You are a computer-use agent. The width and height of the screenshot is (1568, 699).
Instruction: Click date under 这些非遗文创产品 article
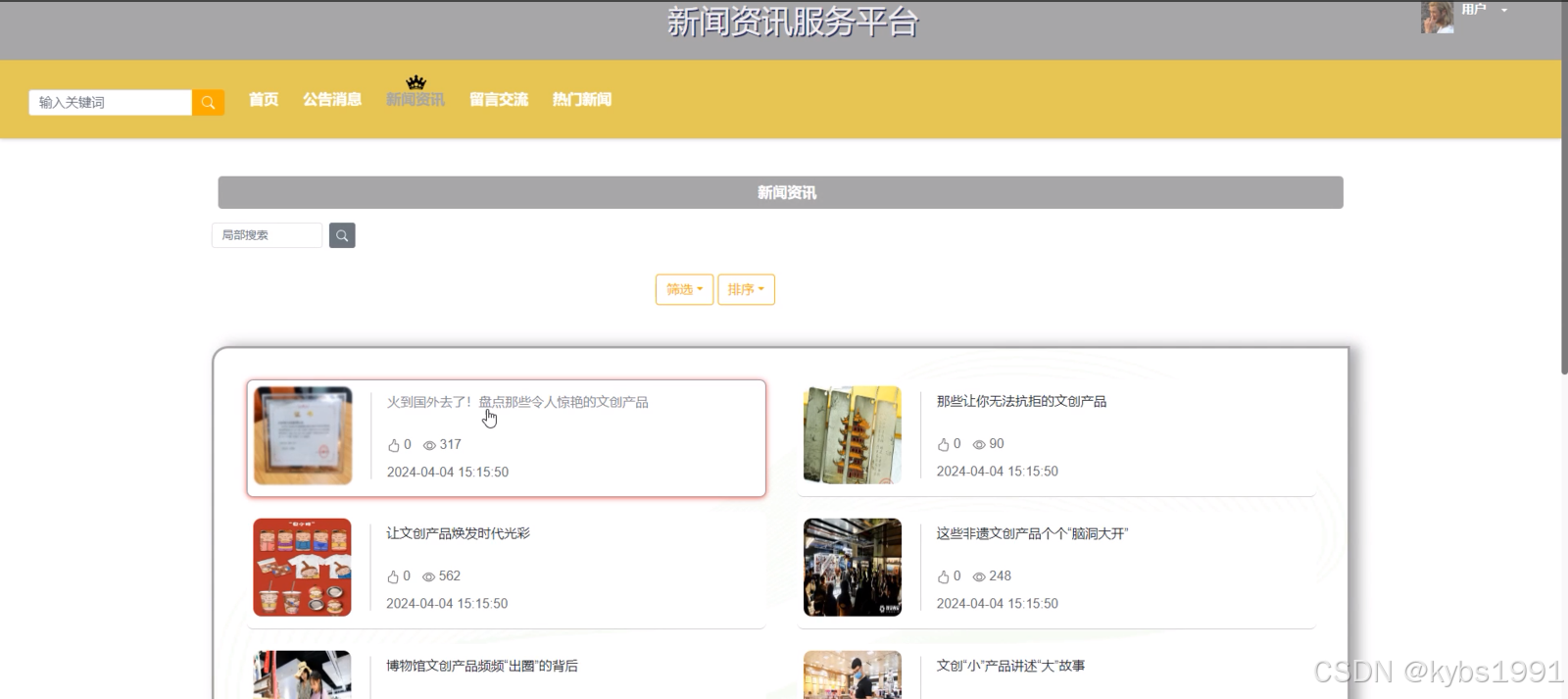[998, 604]
